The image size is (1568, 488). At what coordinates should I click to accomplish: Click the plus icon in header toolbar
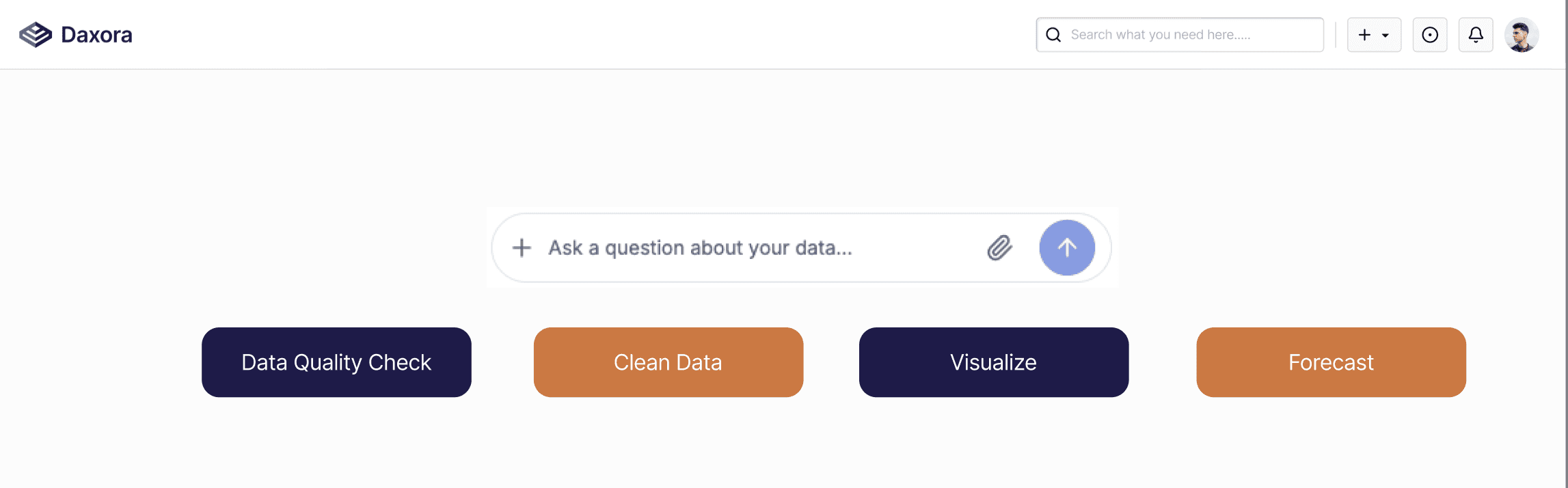pos(1364,35)
